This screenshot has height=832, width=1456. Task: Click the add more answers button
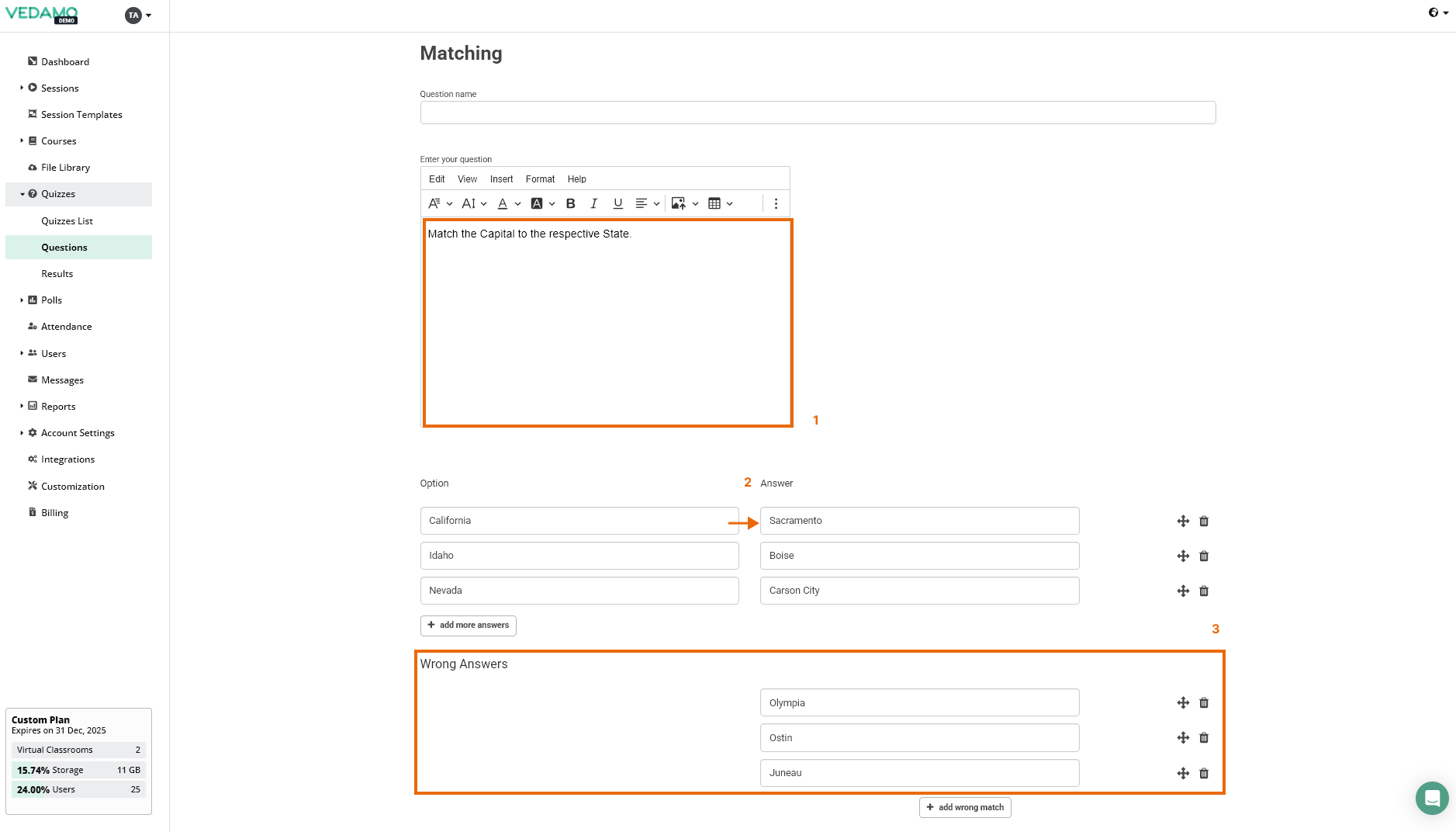click(x=468, y=626)
